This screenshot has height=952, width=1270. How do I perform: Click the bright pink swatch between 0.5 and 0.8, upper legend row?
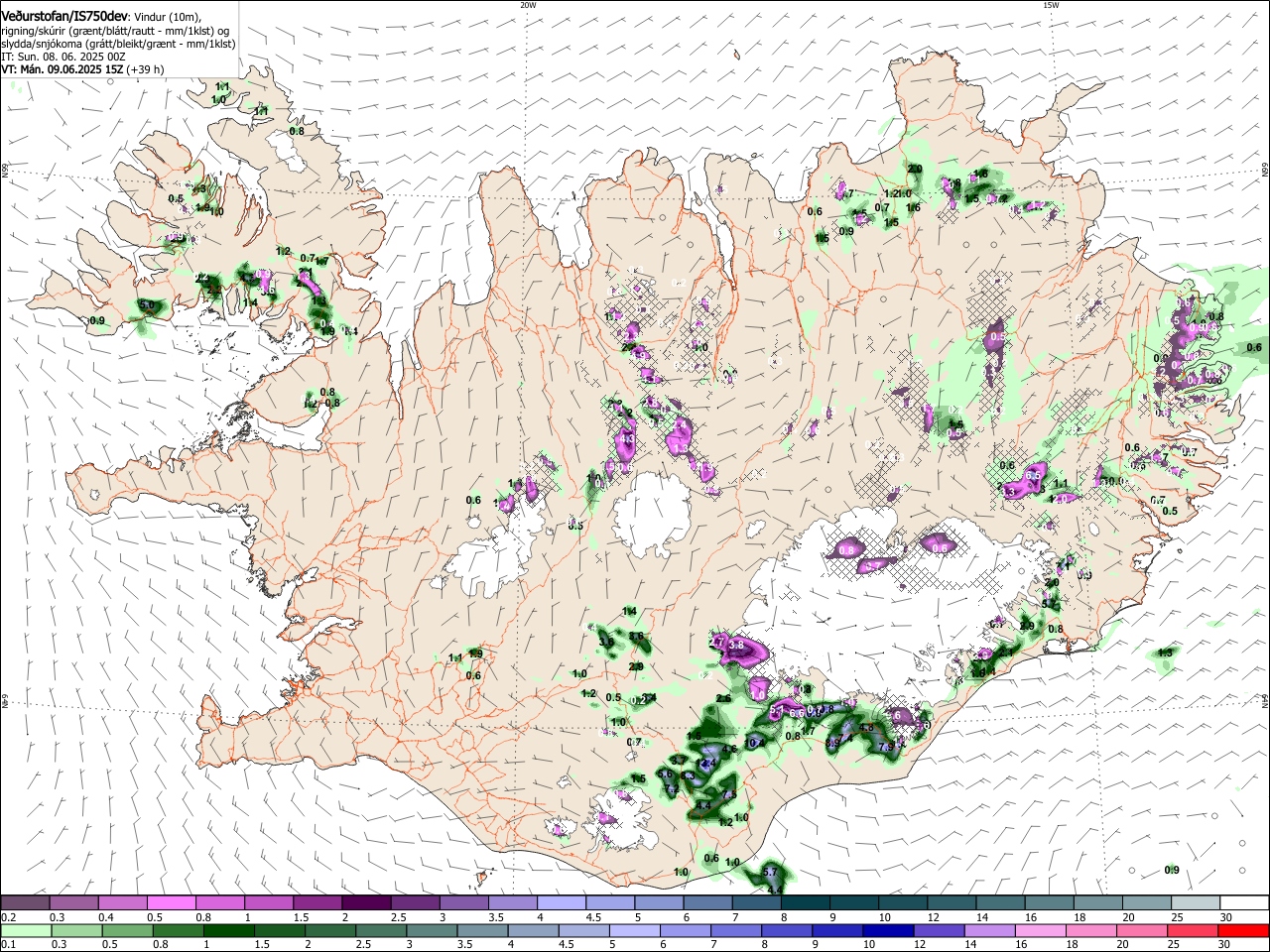171,903
